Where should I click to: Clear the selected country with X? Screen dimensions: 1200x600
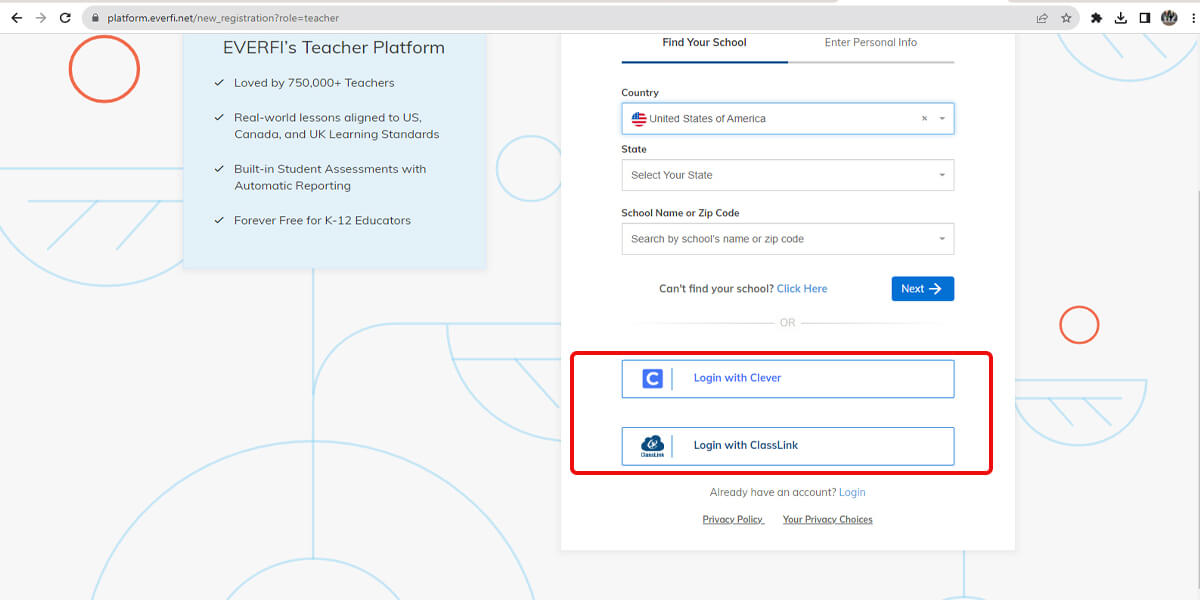[924, 118]
